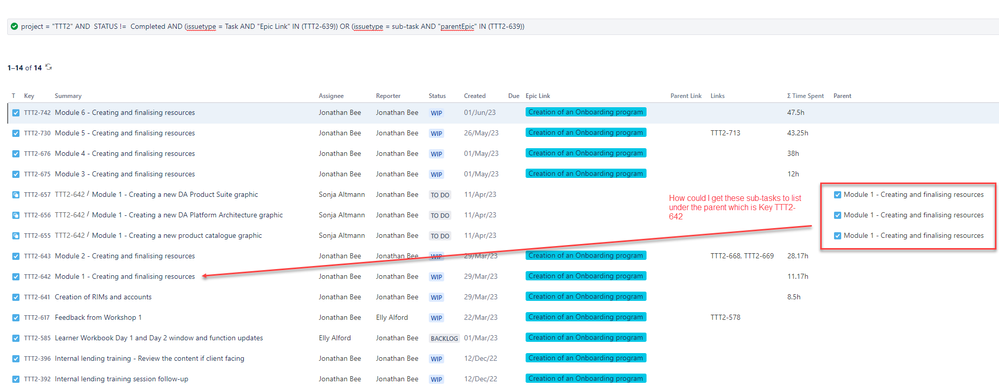Viewport: 999px width, 385px height.
Task: Open issue key TTT2-643
Action: (37, 256)
